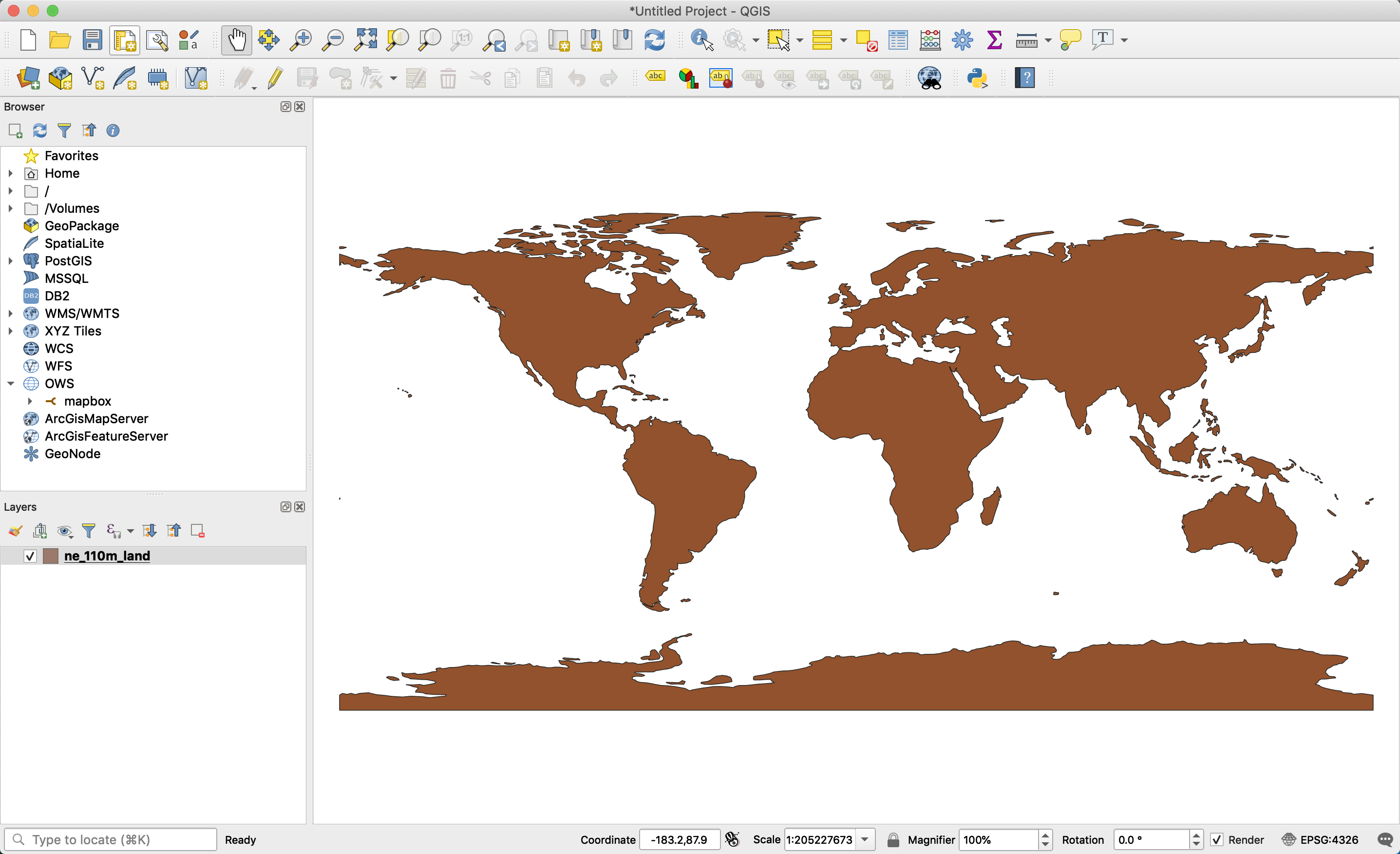The height and width of the screenshot is (854, 1400).
Task: Select the ne_110m_land layer name
Action: coord(107,556)
